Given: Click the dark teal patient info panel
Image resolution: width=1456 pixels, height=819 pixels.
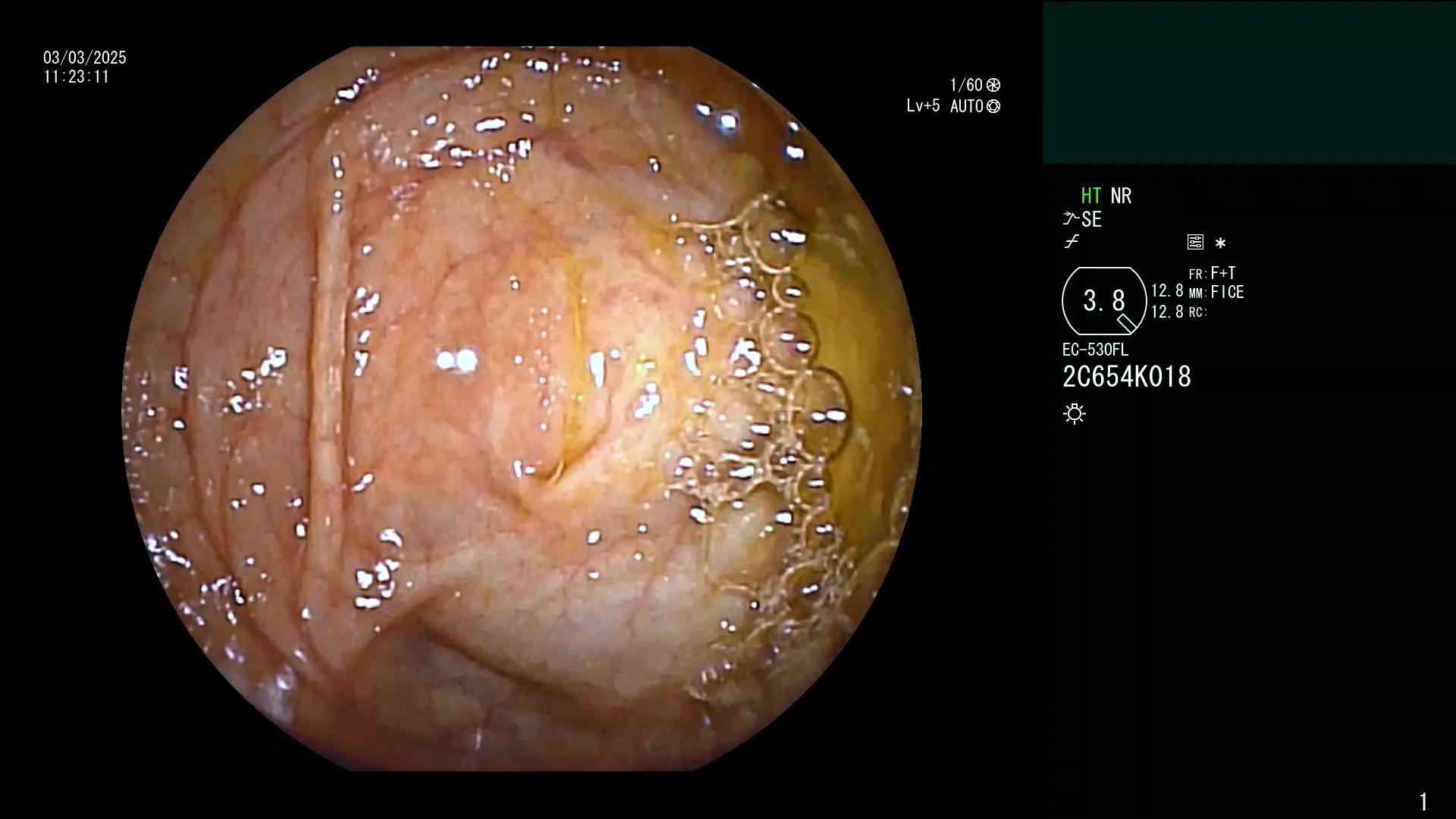Looking at the screenshot, I should point(1249,83).
